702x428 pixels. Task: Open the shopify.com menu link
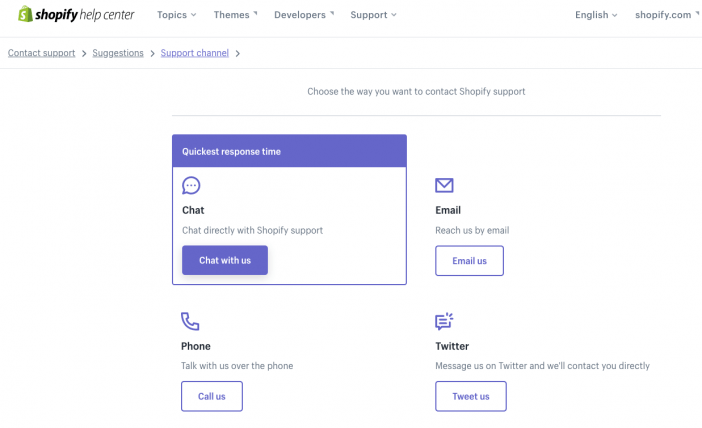667,15
